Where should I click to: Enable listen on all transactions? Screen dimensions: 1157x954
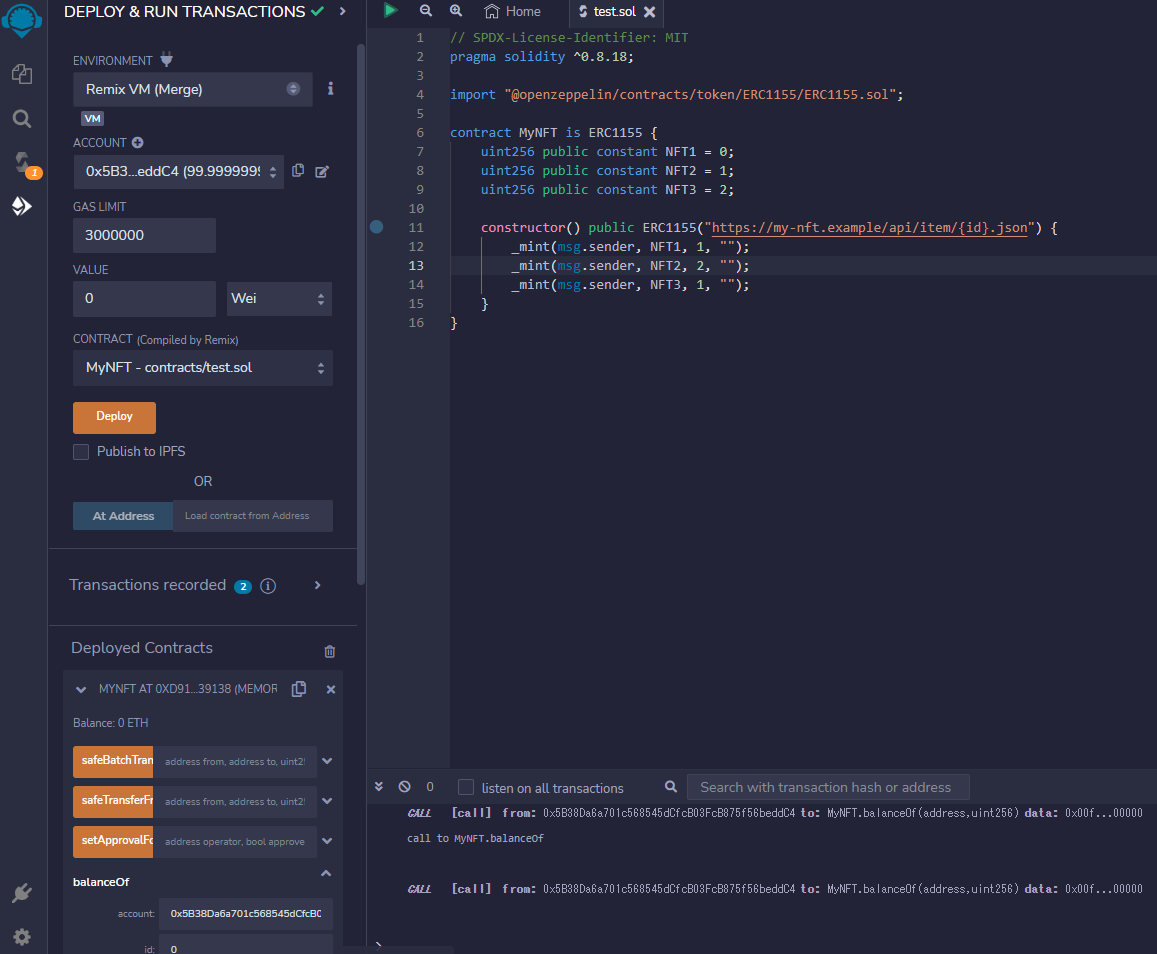465,786
